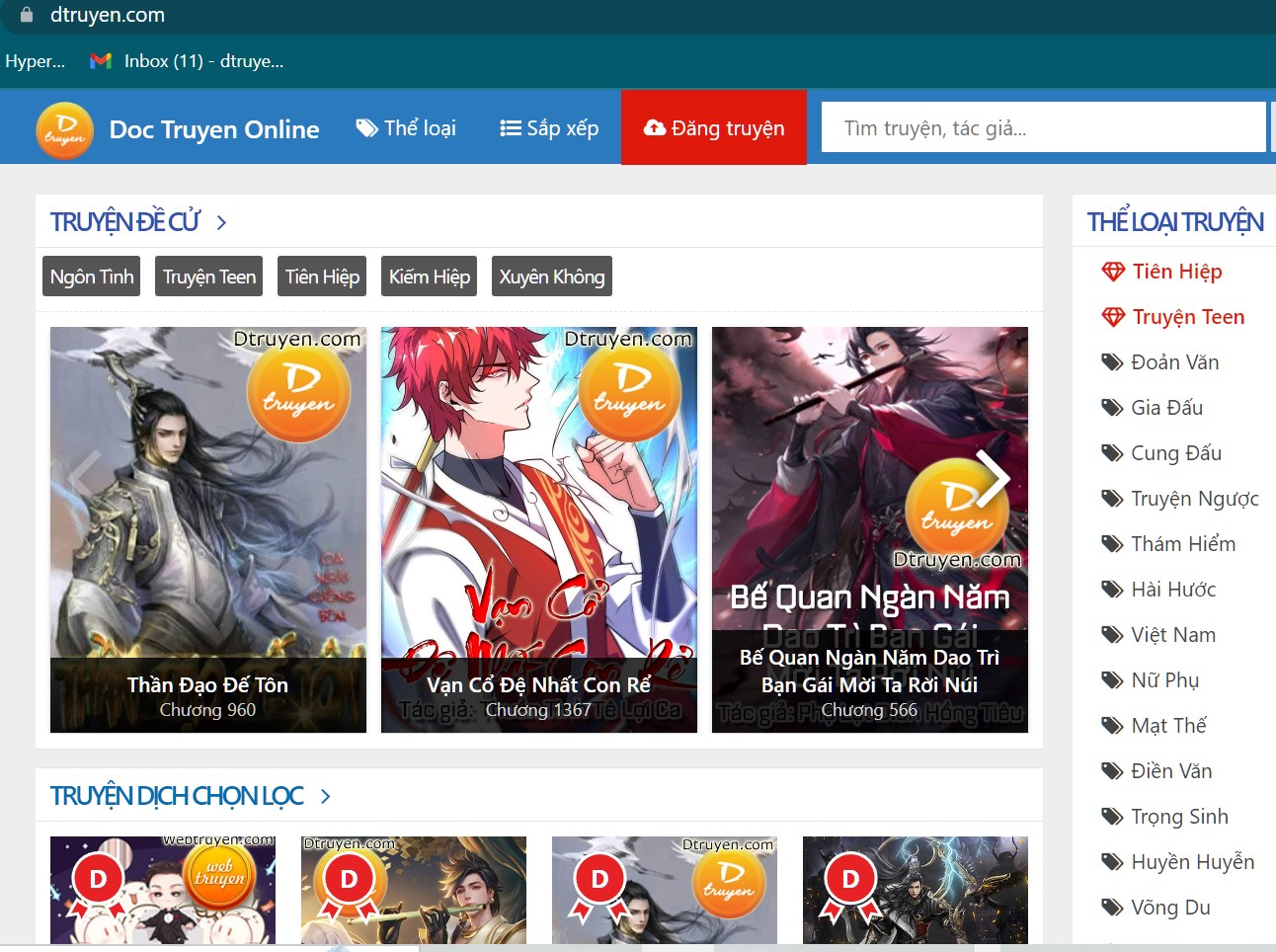Open the Sắp xếp sorting menu
Viewport: 1276px width, 952px height.
click(x=549, y=128)
